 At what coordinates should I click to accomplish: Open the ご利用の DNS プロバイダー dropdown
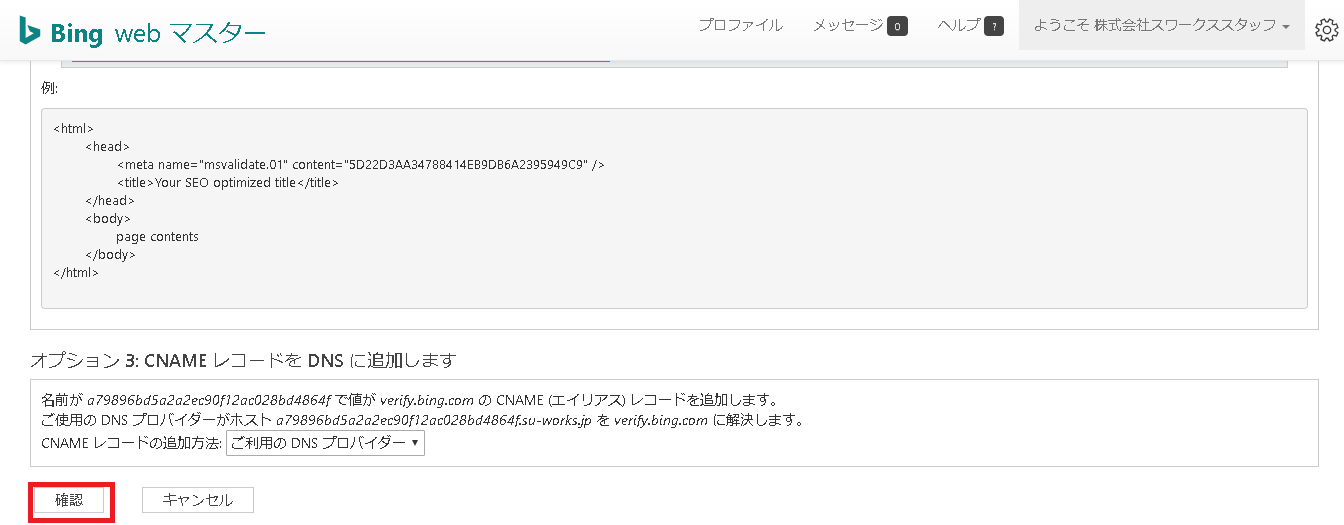tap(325, 443)
